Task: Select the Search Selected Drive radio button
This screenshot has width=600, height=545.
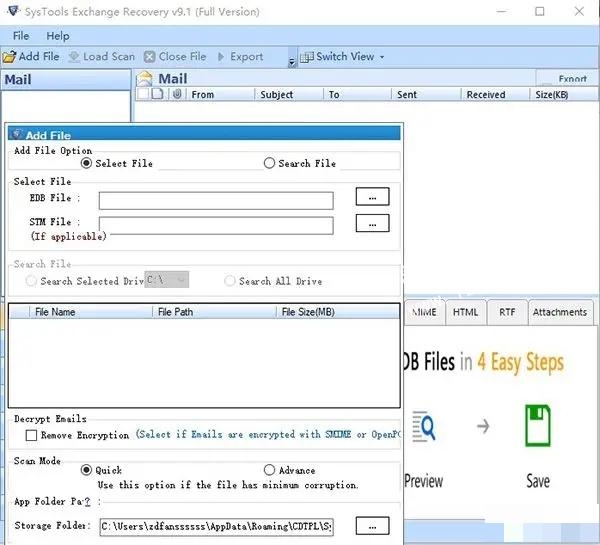Action: tap(31, 281)
